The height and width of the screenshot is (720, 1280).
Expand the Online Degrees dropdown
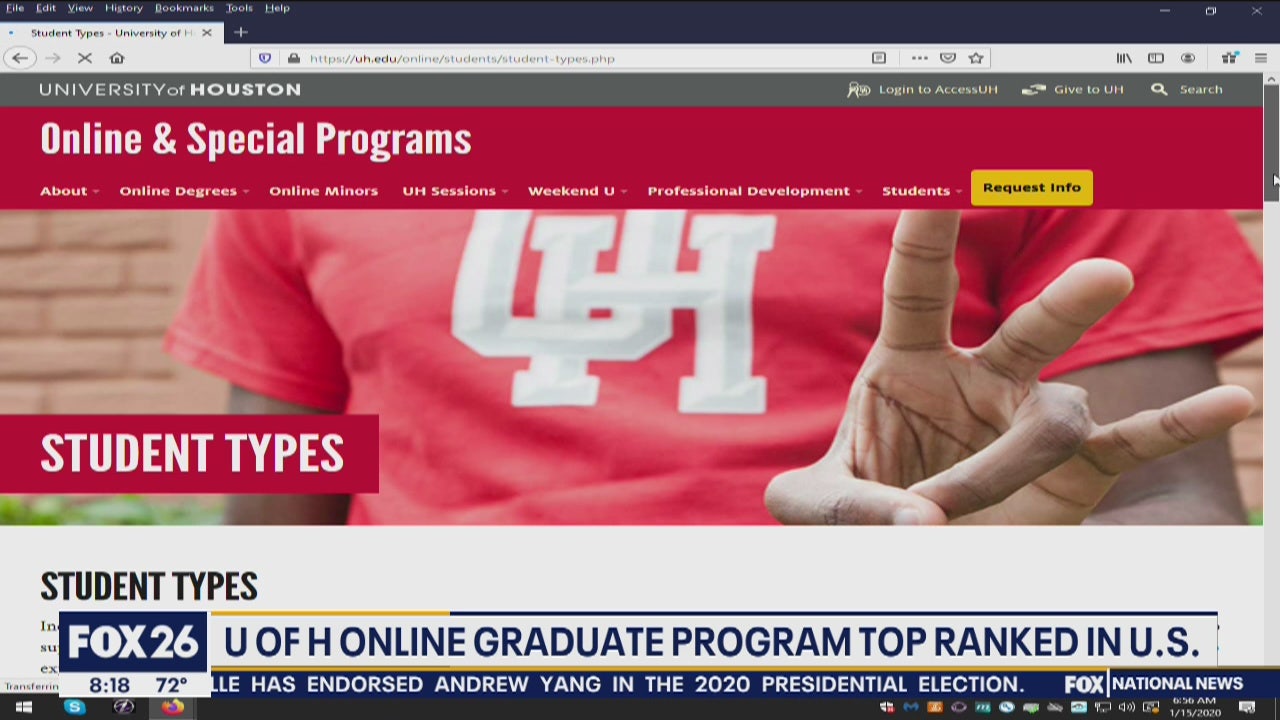coord(178,190)
